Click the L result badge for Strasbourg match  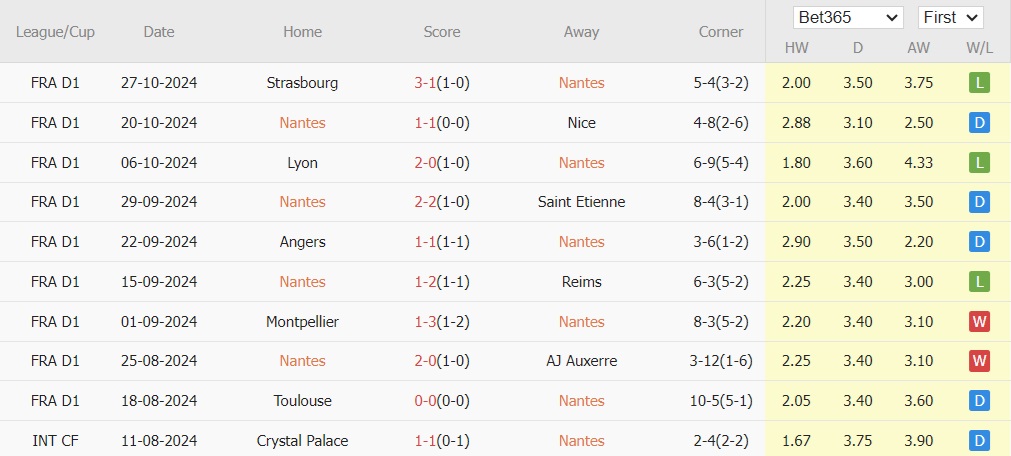[978, 83]
